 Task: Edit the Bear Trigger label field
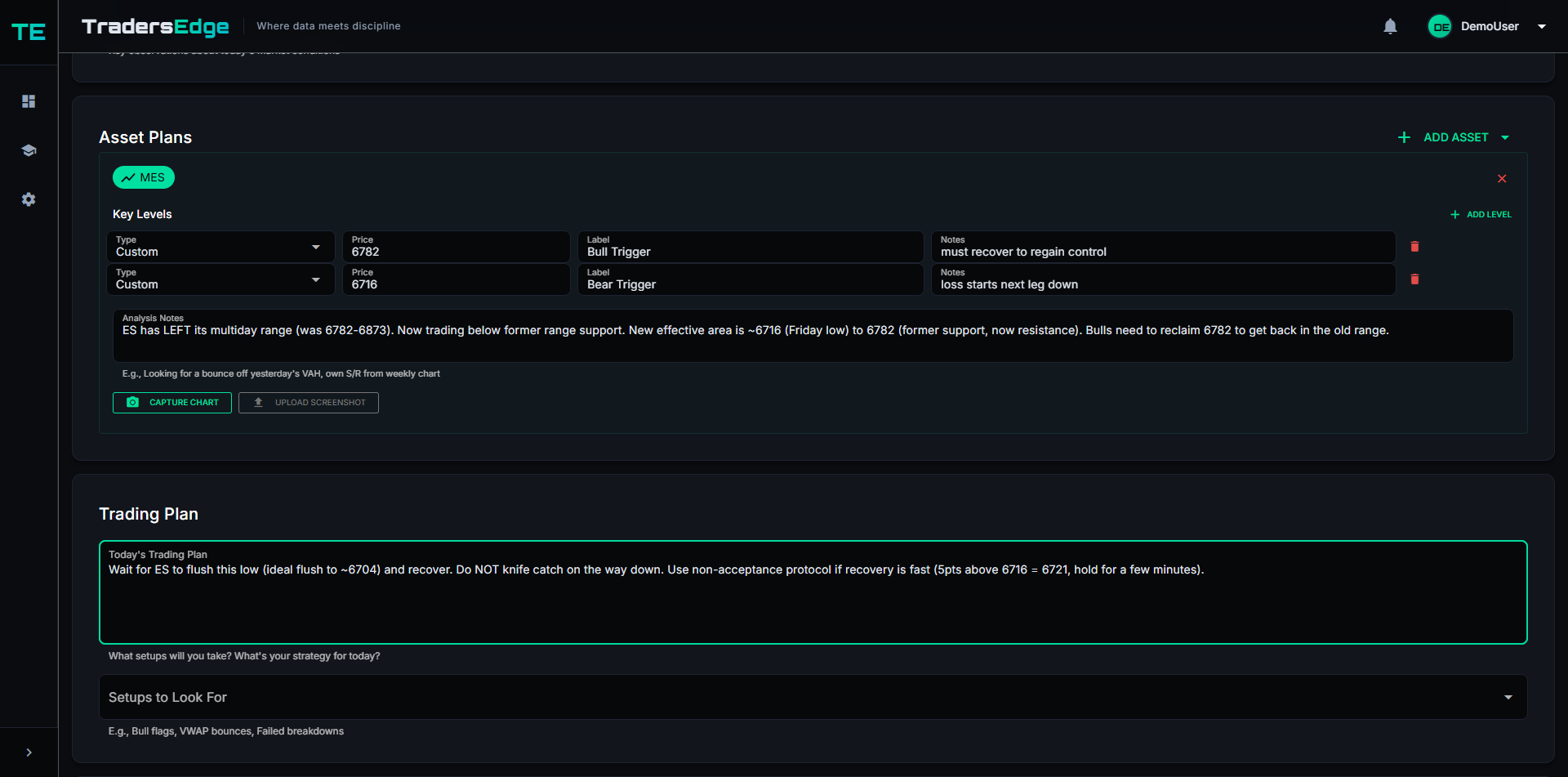751,279
